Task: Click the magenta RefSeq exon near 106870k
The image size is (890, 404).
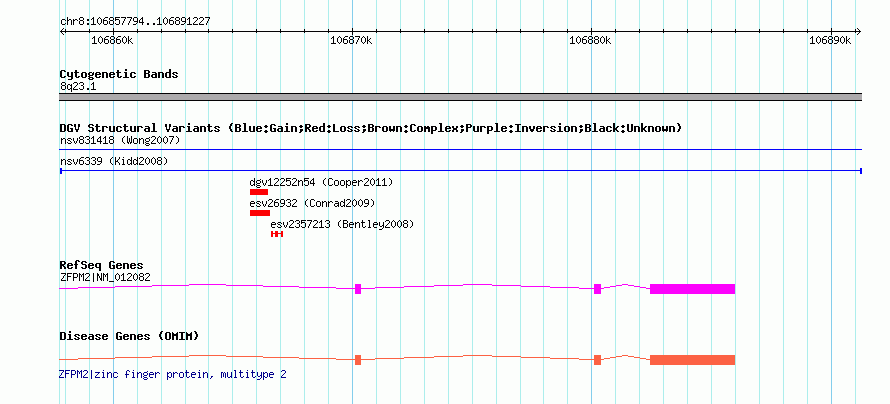Action: 358,288
